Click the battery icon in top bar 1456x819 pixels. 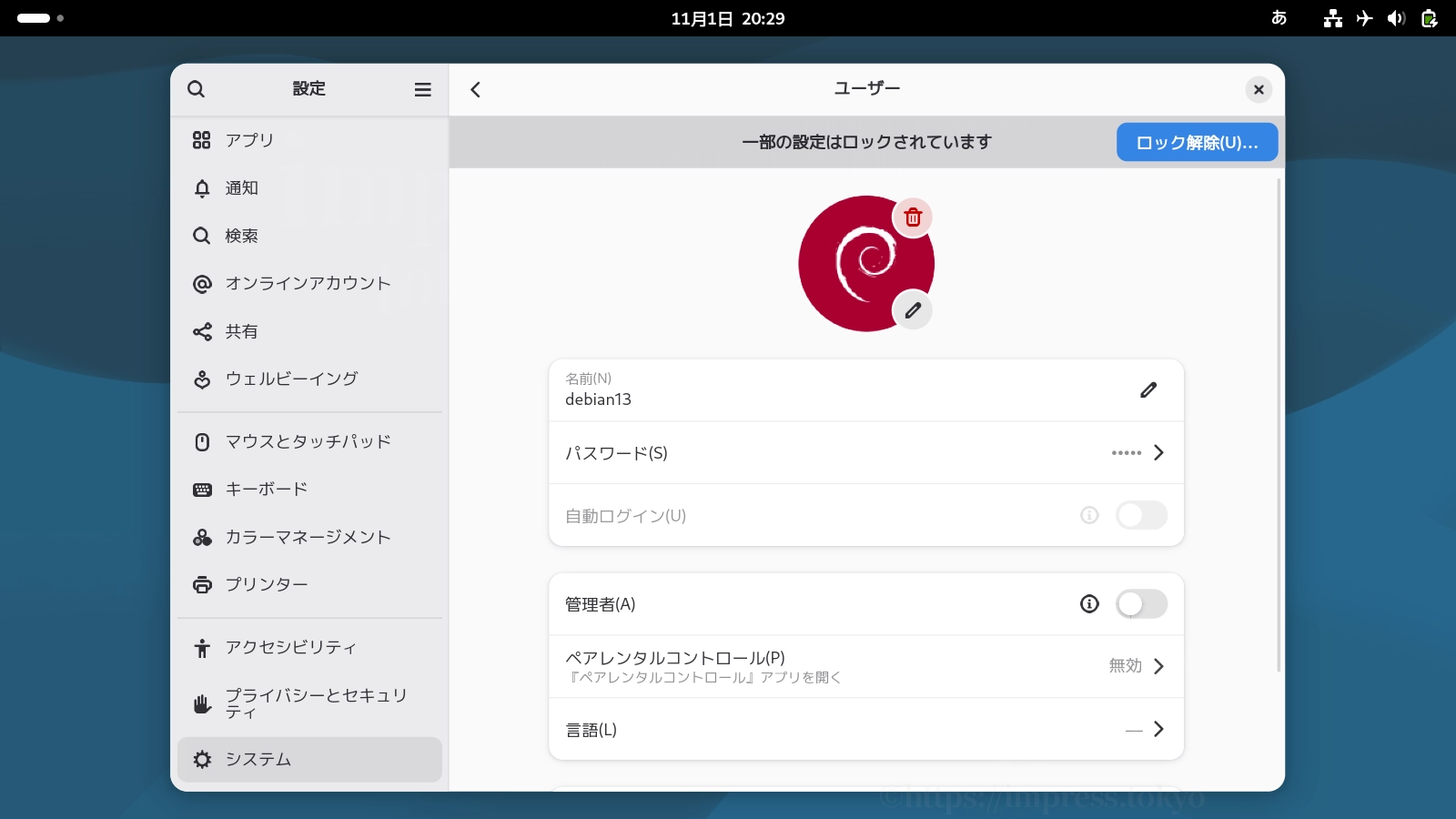point(1429,18)
